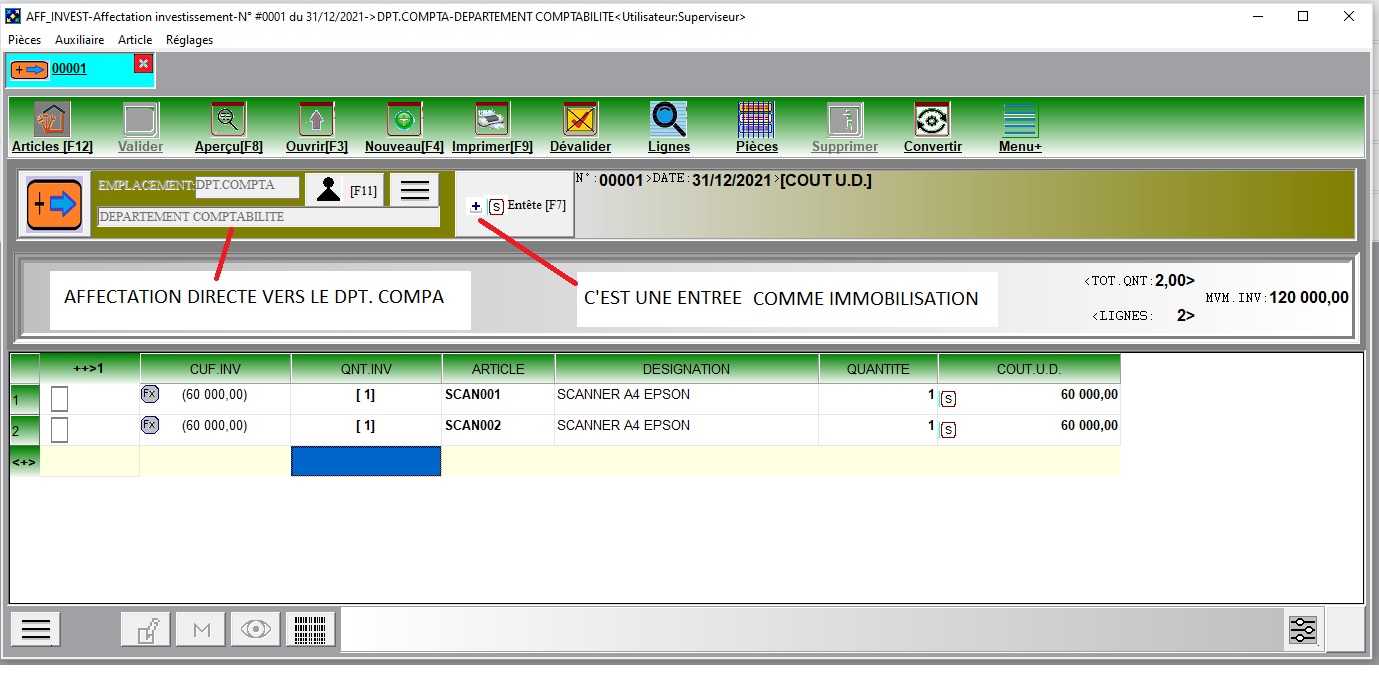Click the Aperçu[F8] preview icon

(x=228, y=121)
